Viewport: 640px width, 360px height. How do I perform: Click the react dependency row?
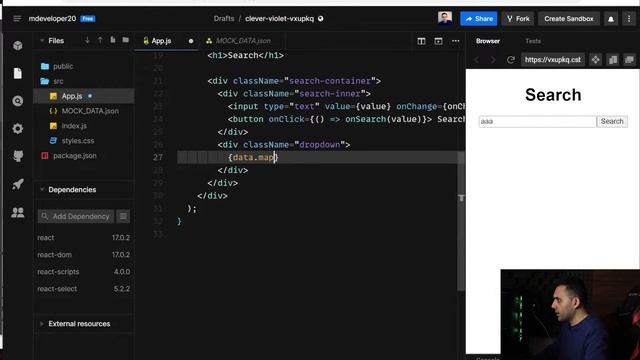[x=84, y=238]
